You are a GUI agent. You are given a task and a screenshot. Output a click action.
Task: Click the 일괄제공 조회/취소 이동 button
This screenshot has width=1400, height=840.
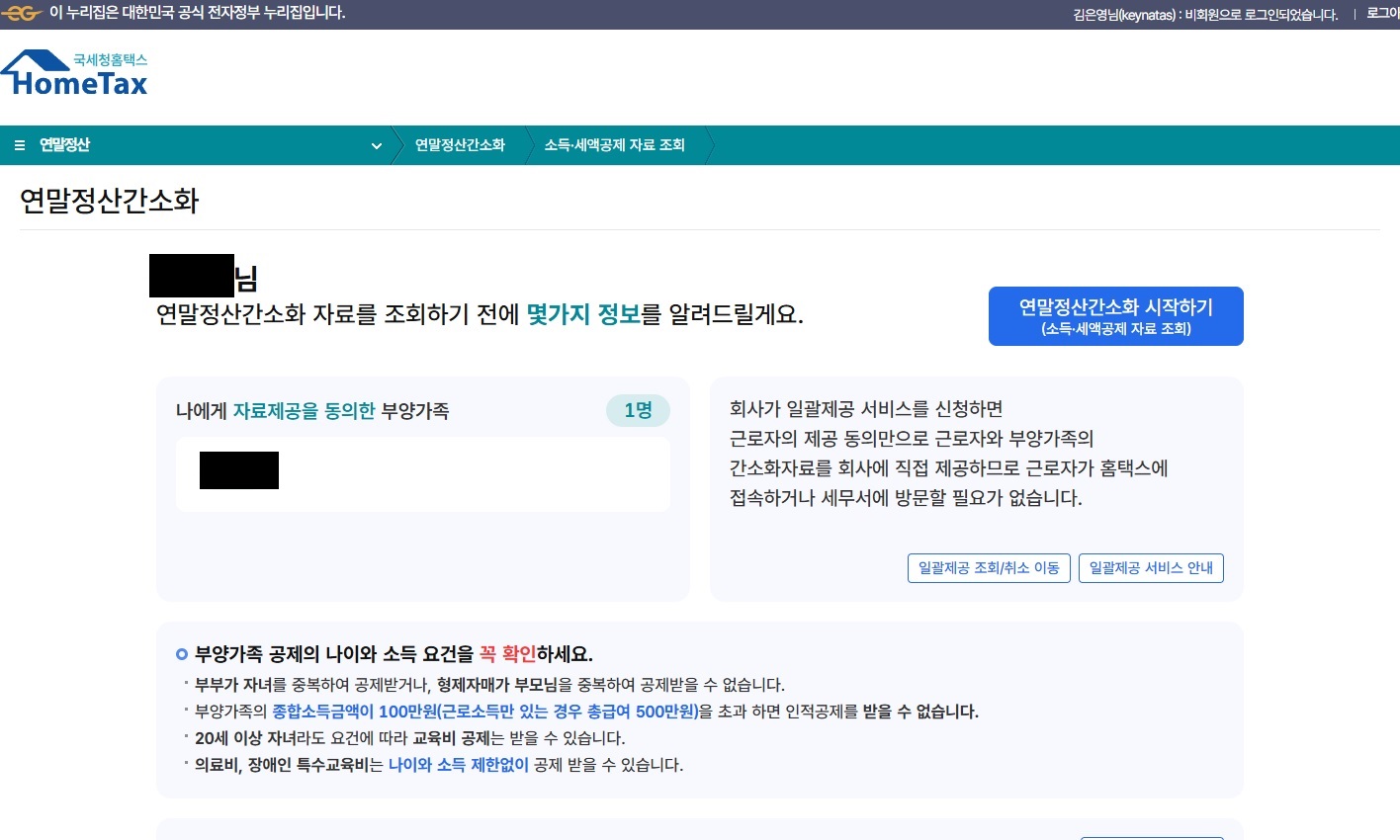click(x=989, y=568)
